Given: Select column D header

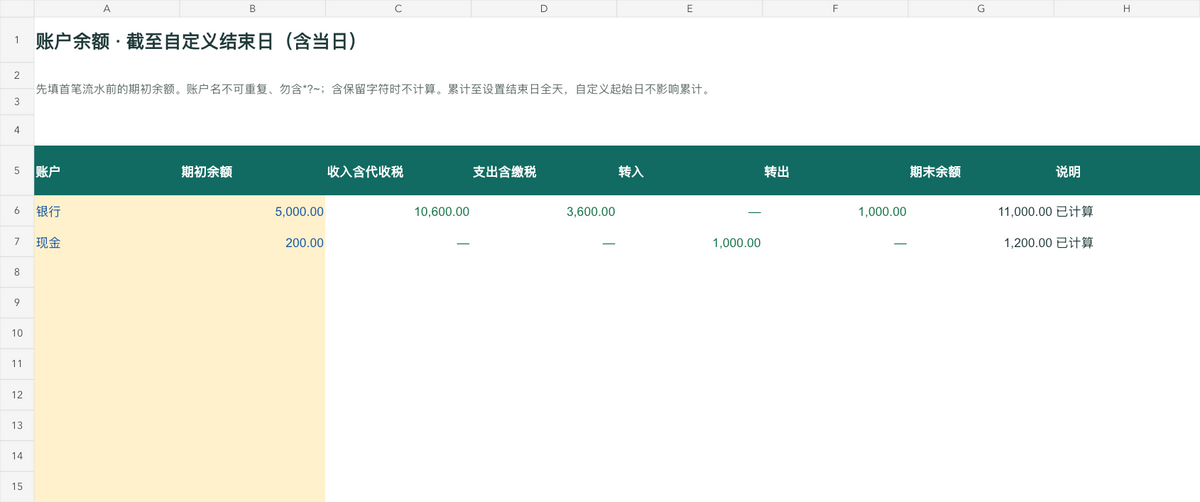Looking at the screenshot, I should [544, 8].
